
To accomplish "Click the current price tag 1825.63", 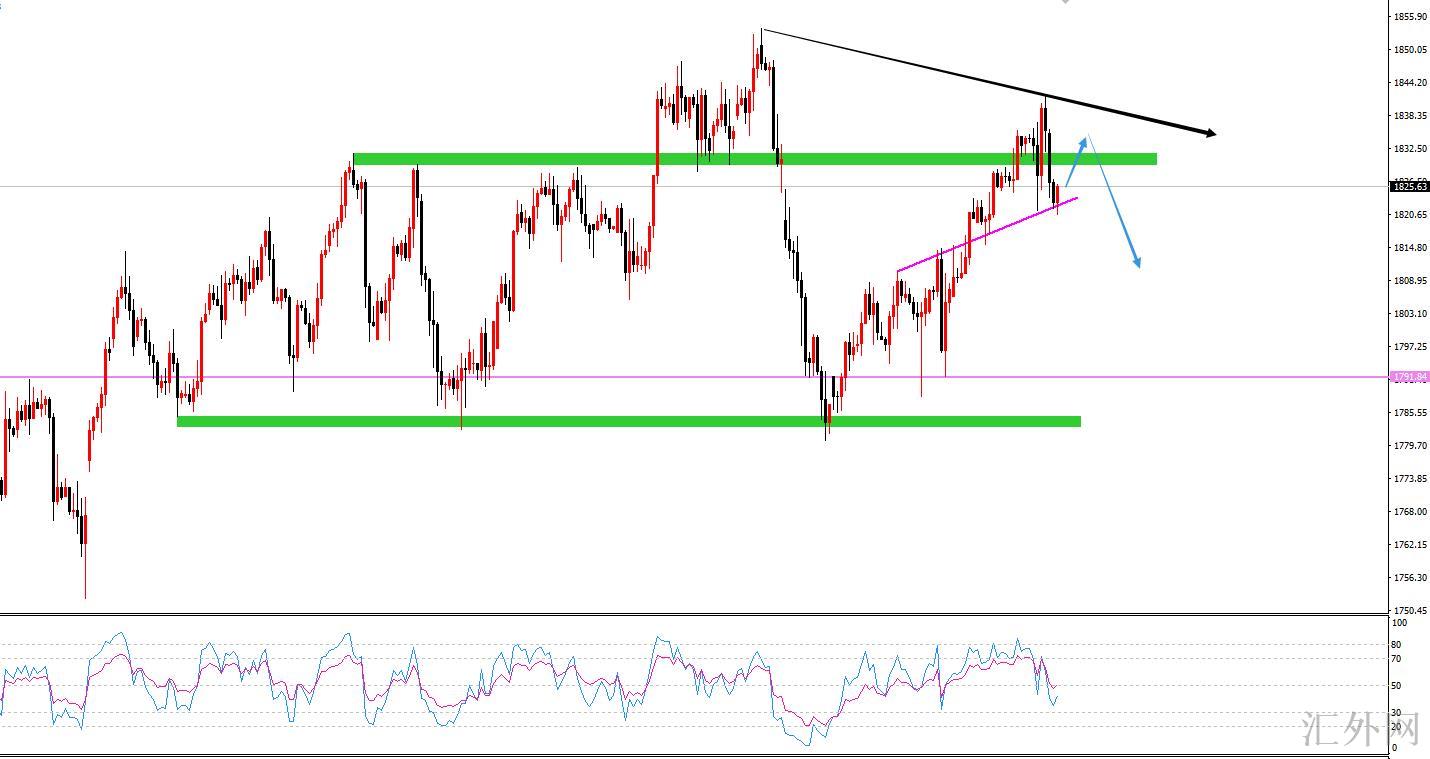I will click(1409, 186).
